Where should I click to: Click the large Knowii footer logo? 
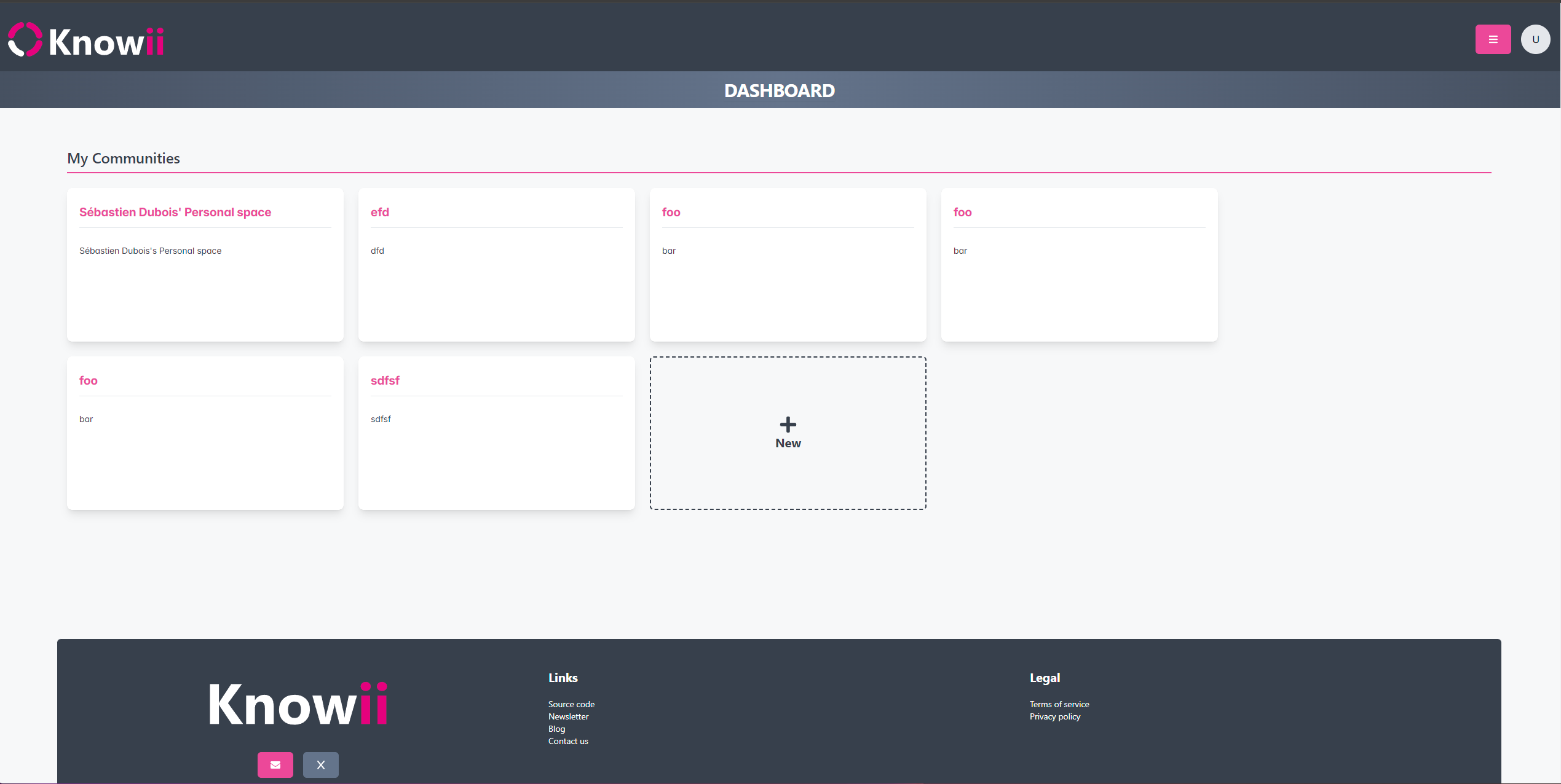[x=298, y=704]
